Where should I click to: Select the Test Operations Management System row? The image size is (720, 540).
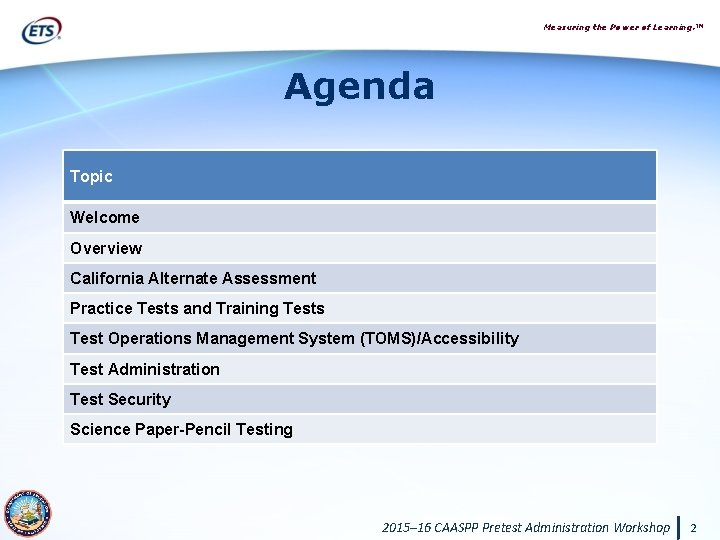pos(360,338)
